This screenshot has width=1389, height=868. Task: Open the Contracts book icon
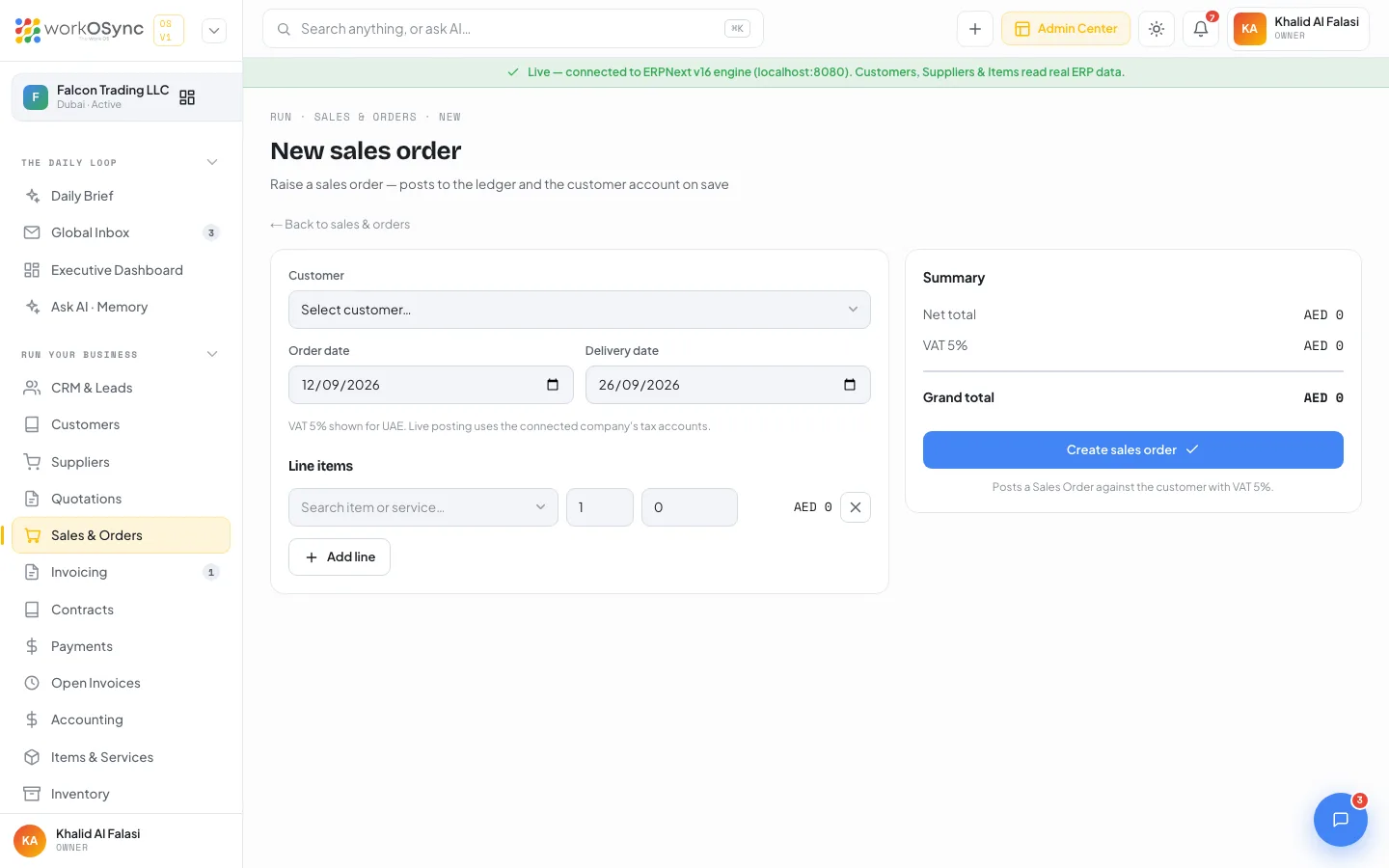click(x=32, y=610)
